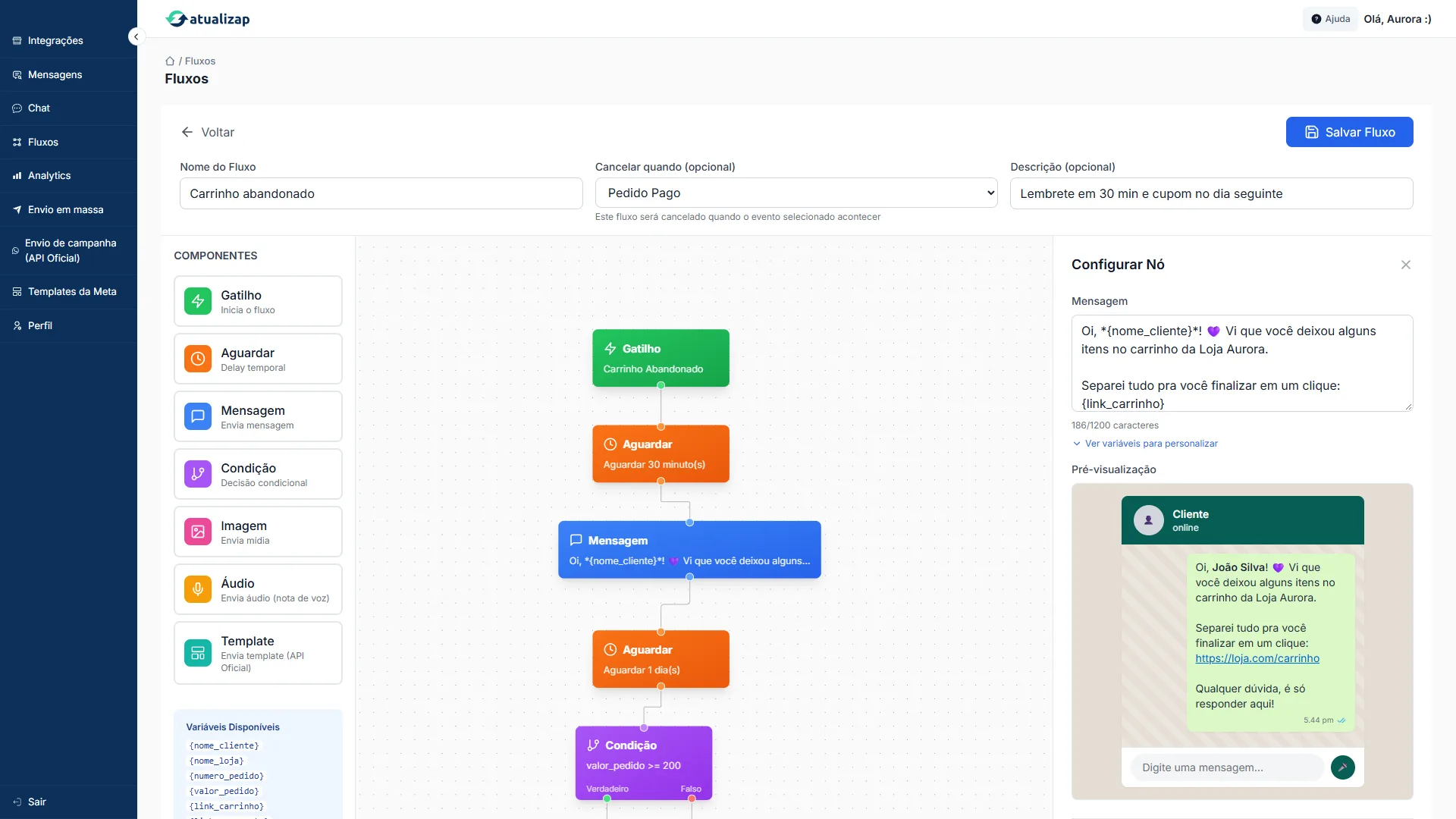Open Mensagens in the sidebar
Image resolution: width=1456 pixels, height=819 pixels.
(68, 74)
